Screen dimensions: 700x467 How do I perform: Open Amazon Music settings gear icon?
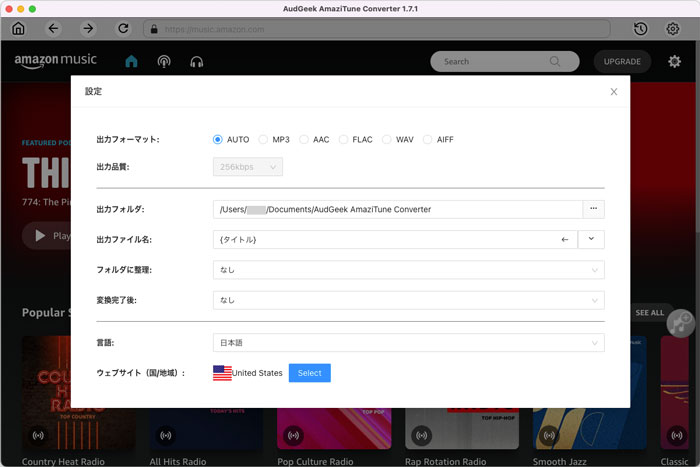click(674, 61)
